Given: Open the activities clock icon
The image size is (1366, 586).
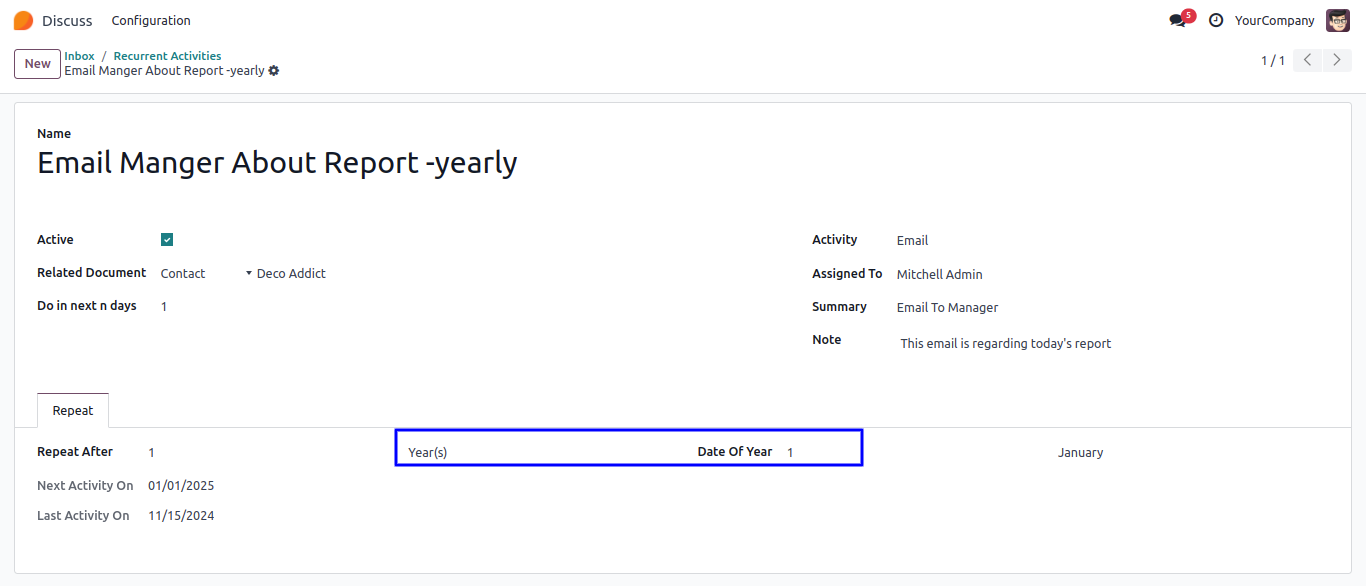Looking at the screenshot, I should click(1216, 20).
